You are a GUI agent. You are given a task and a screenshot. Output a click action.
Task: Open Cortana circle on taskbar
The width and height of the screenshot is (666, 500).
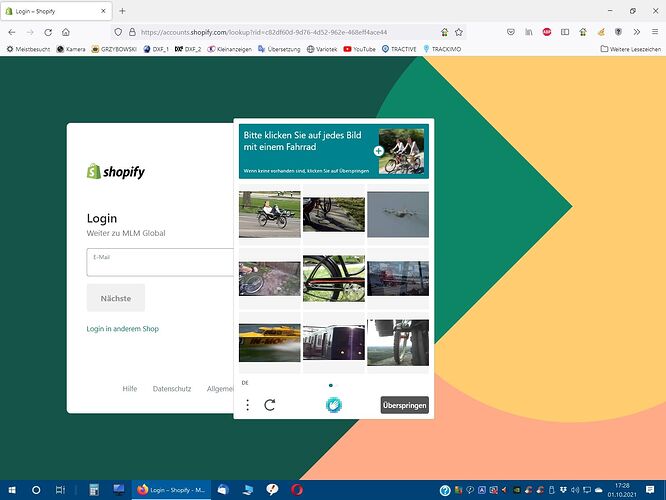[x=36, y=490]
